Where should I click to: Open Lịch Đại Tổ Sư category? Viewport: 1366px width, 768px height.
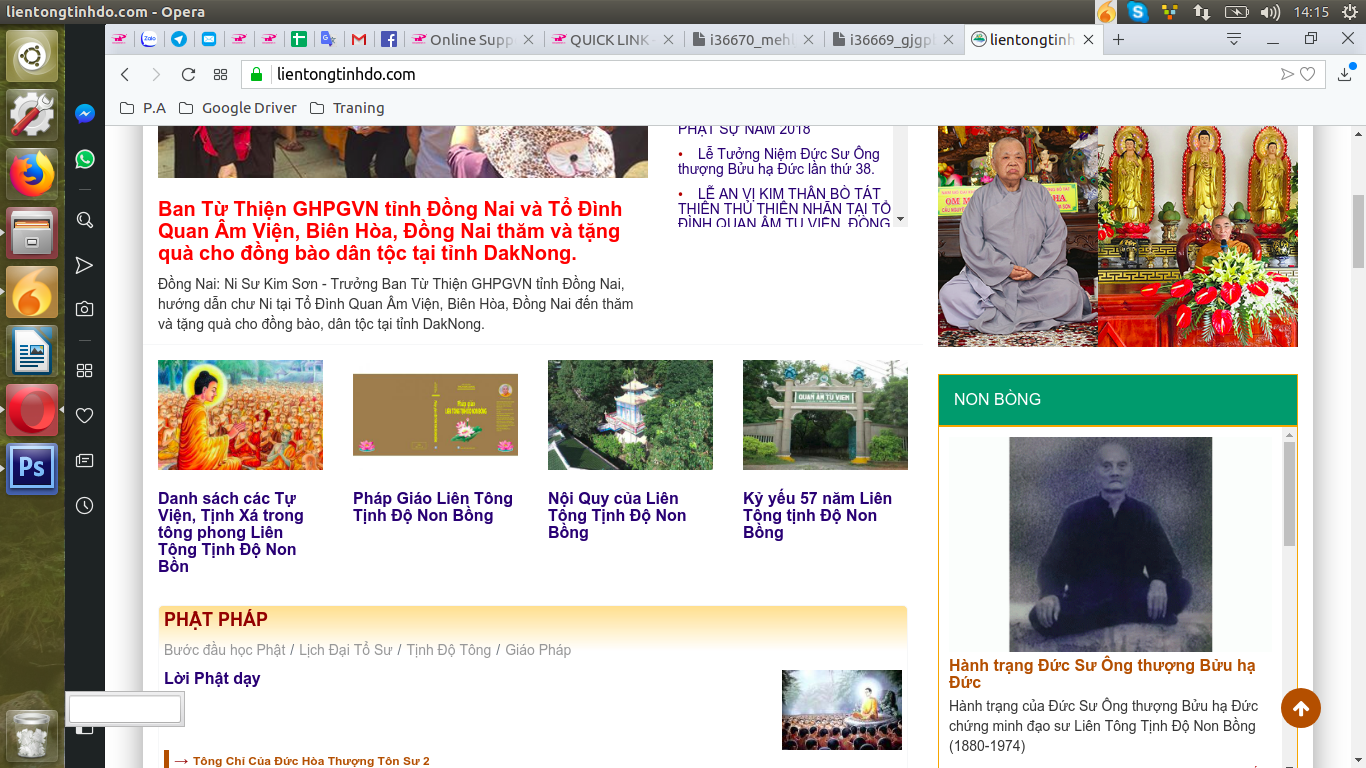coord(345,650)
